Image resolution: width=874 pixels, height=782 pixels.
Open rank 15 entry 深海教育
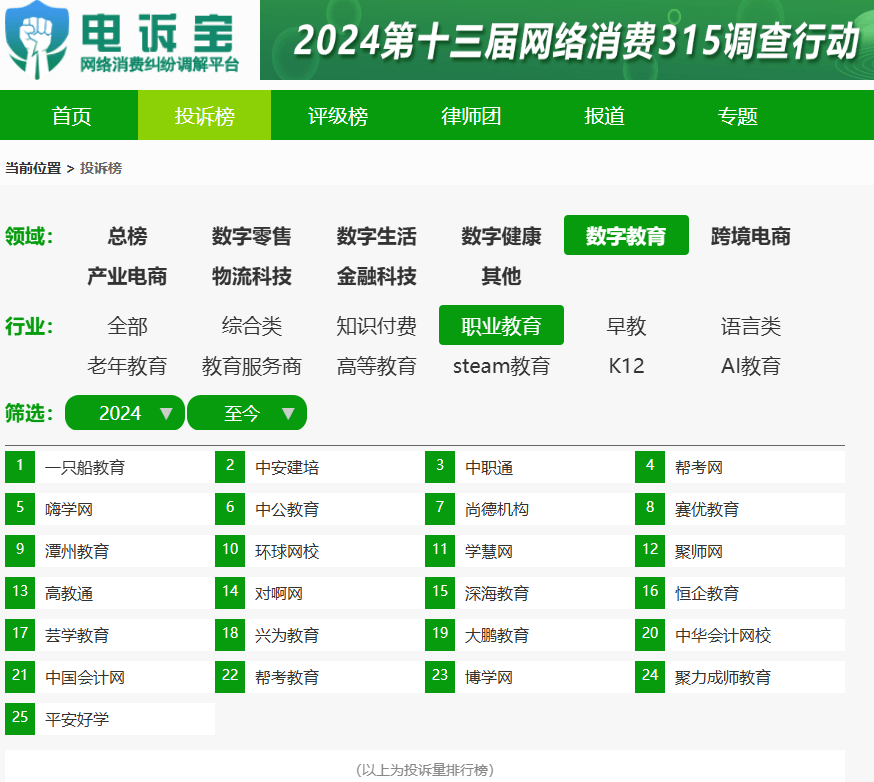click(x=530, y=593)
